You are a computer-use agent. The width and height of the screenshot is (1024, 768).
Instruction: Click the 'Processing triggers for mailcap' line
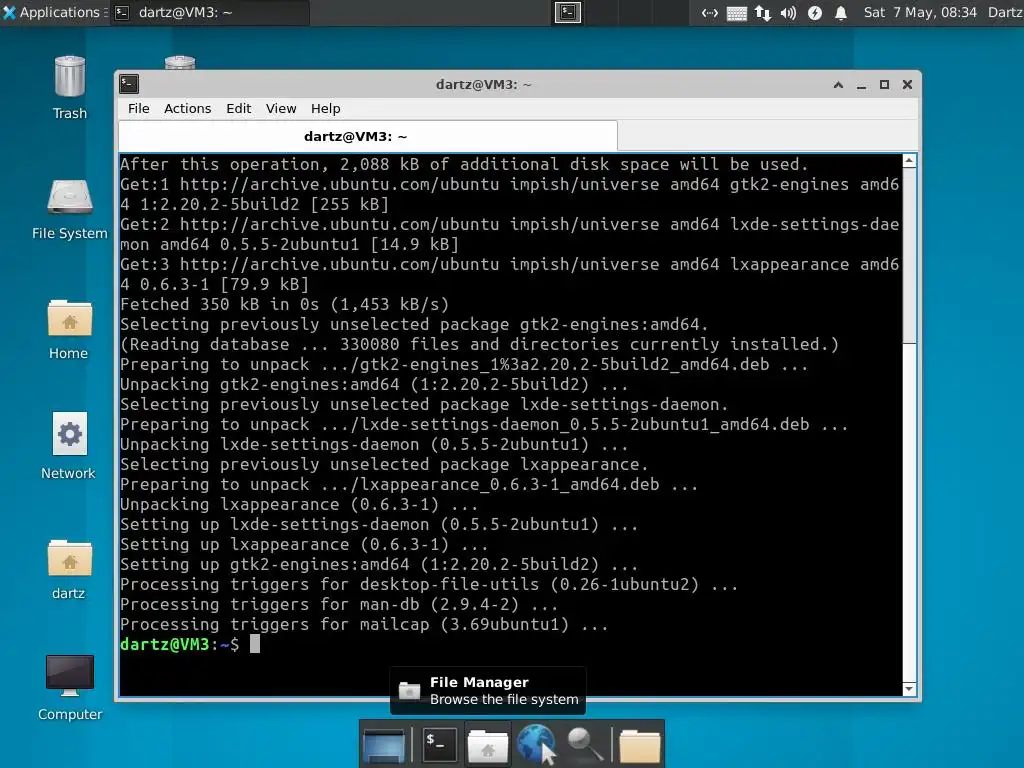(x=364, y=624)
